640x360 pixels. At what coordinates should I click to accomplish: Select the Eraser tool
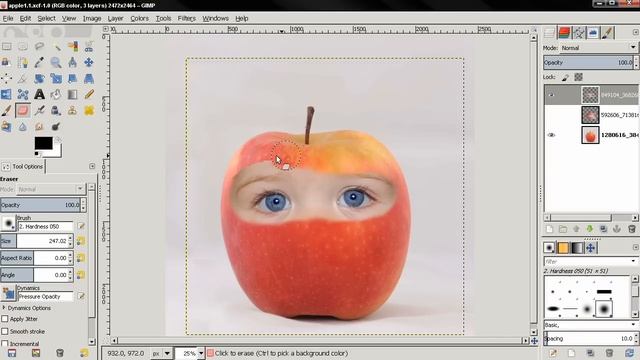(23, 110)
